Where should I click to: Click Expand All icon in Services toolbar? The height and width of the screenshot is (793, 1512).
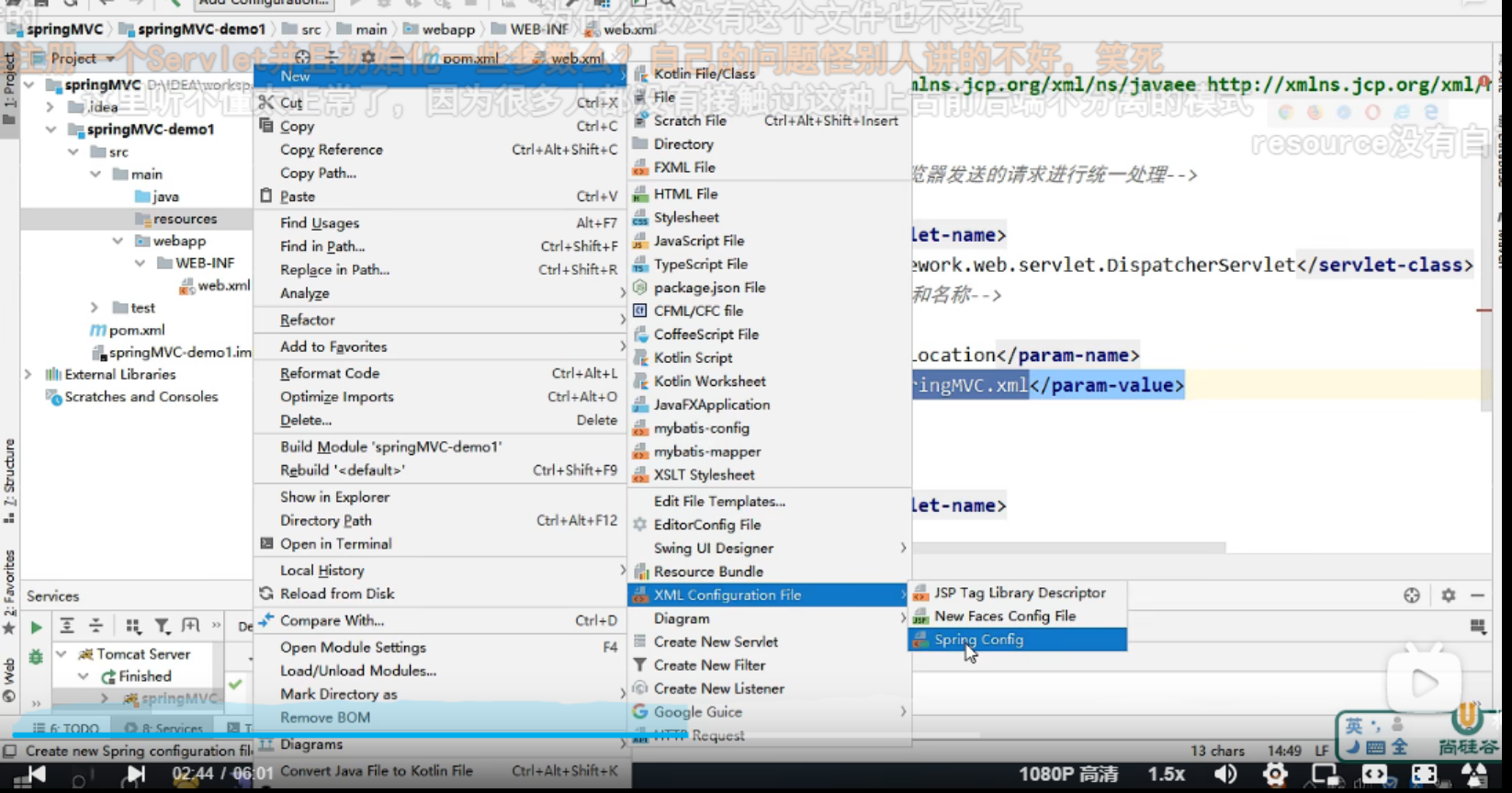pyautogui.click(x=67, y=627)
